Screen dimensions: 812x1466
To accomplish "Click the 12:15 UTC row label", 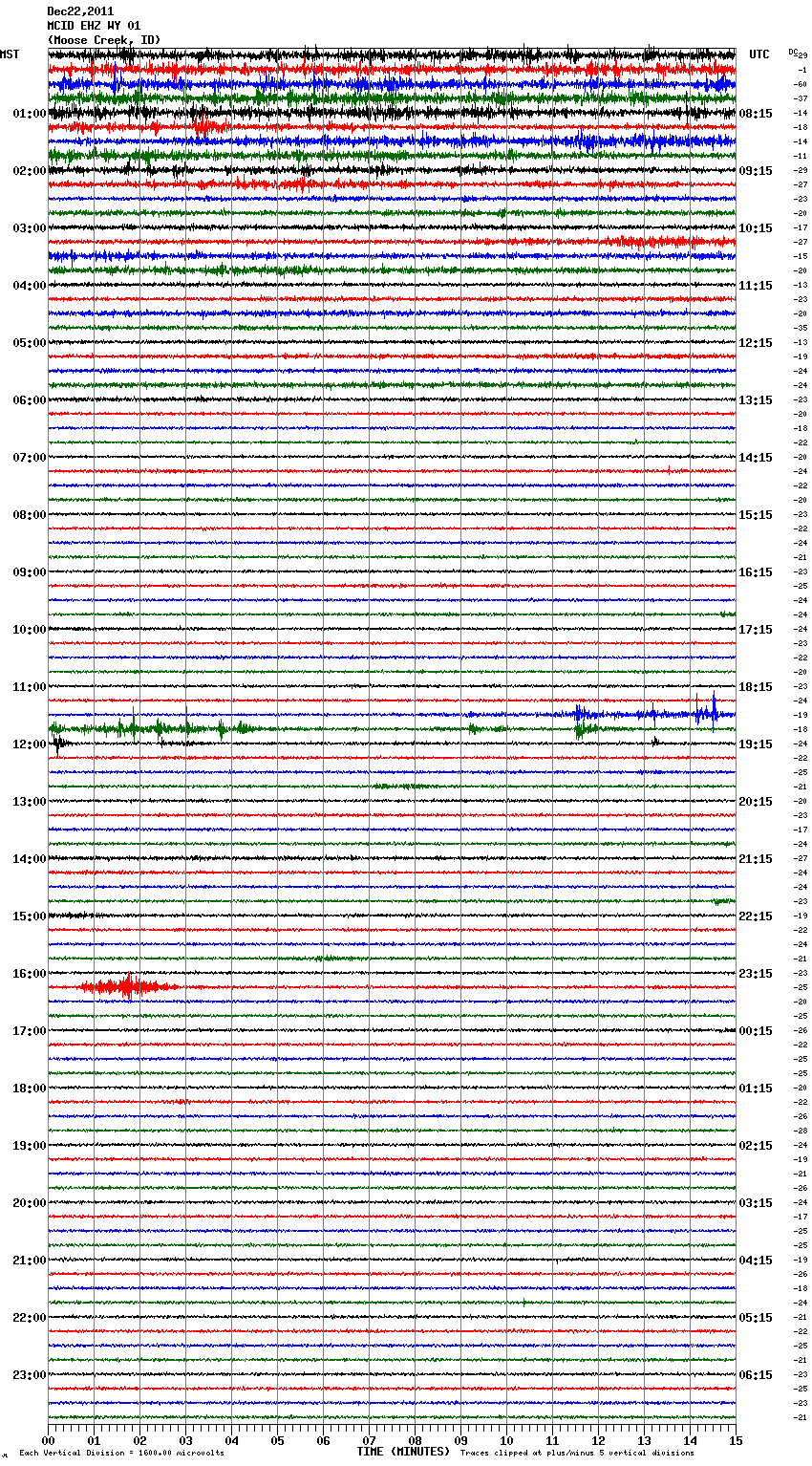I will (x=756, y=343).
